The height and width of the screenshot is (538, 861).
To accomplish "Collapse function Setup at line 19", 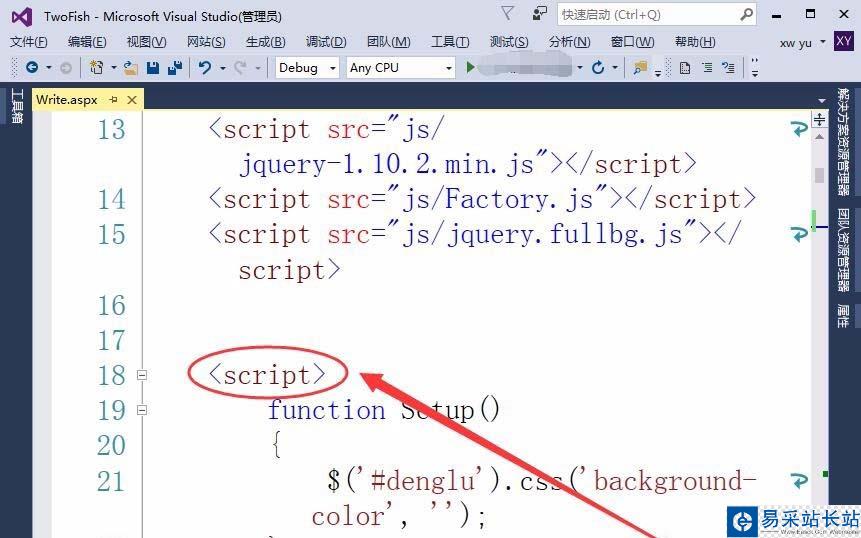I will (142, 410).
